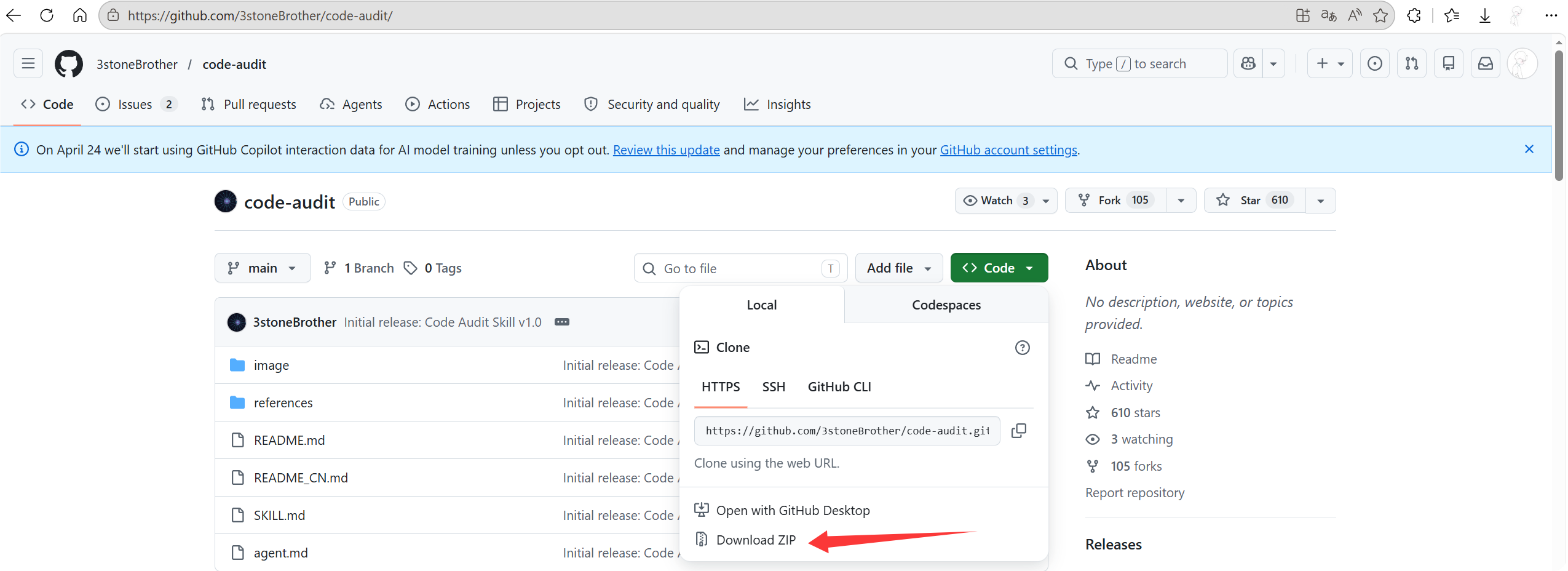View the 0 Tags link
This screenshot has width=1568, height=571.
point(433,268)
